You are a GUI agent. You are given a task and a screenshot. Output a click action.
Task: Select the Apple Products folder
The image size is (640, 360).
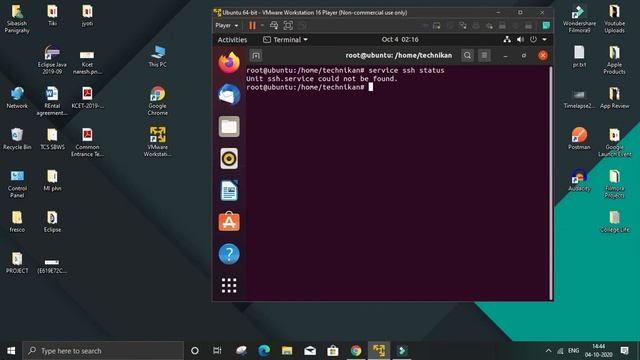pos(614,60)
